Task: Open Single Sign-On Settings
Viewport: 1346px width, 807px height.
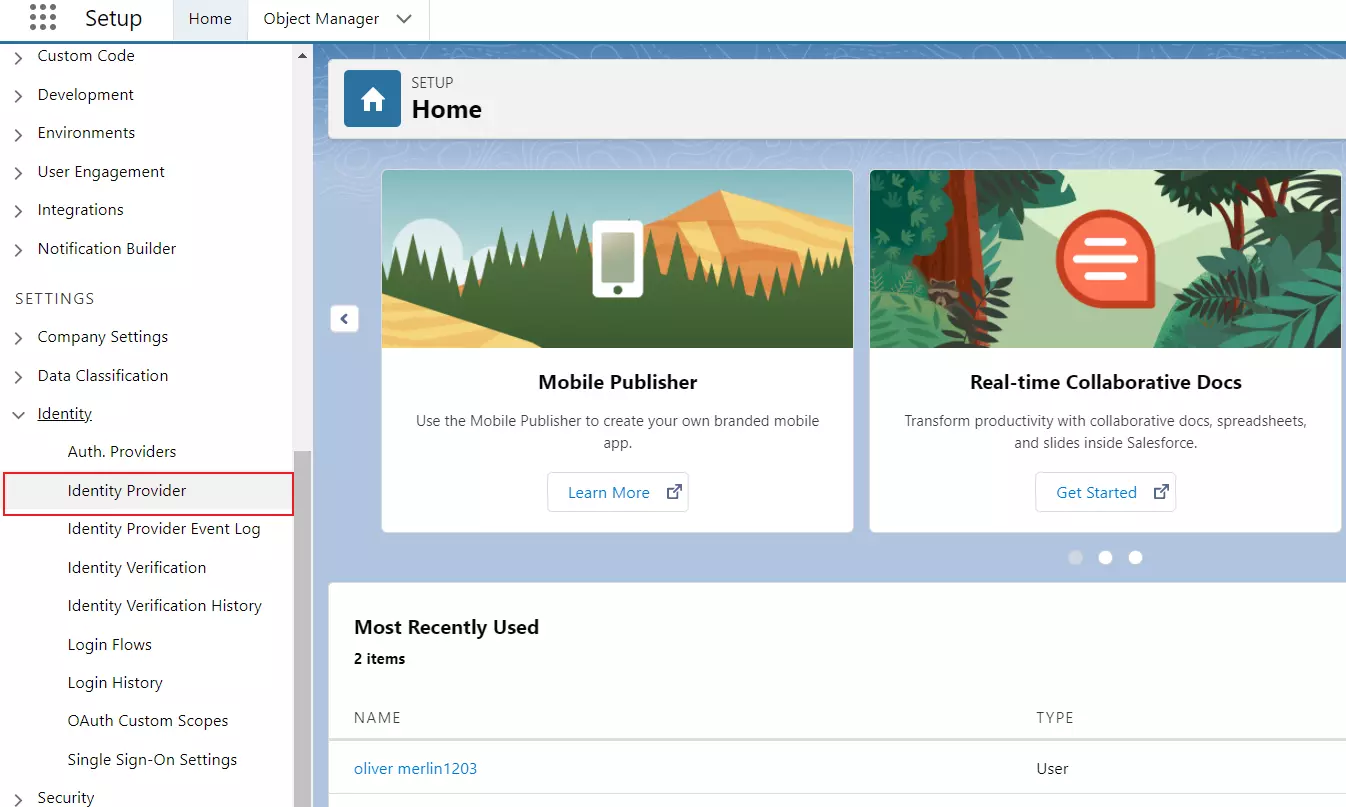Action: [152, 759]
